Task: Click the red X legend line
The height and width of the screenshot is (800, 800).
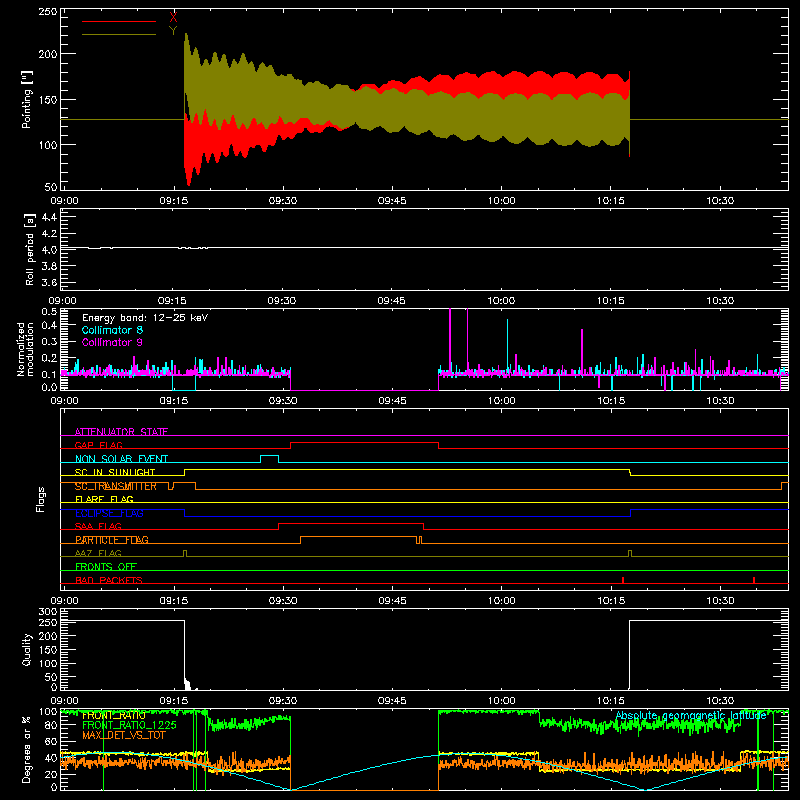Action: point(119,21)
